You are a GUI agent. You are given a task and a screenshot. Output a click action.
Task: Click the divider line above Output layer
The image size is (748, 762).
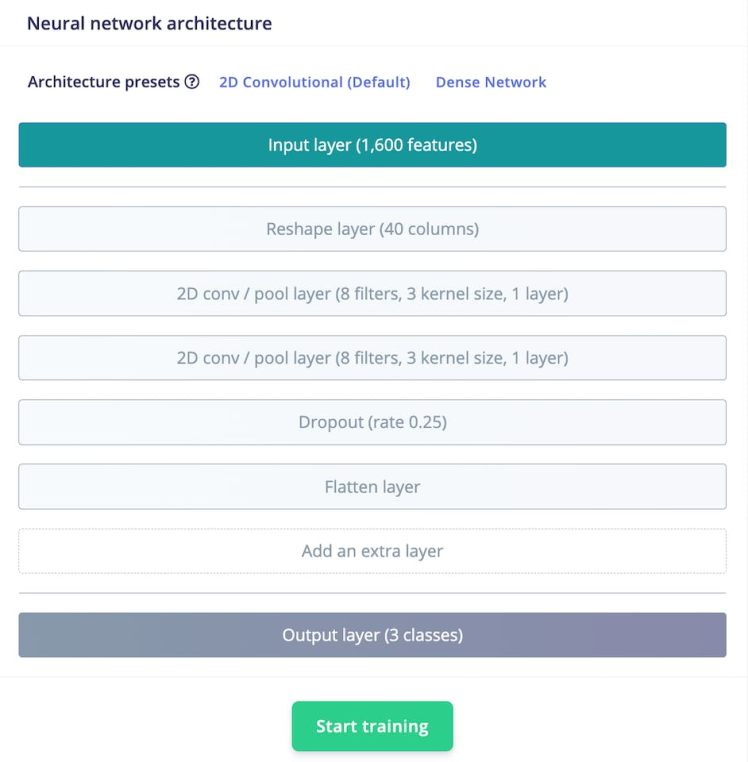point(372,593)
